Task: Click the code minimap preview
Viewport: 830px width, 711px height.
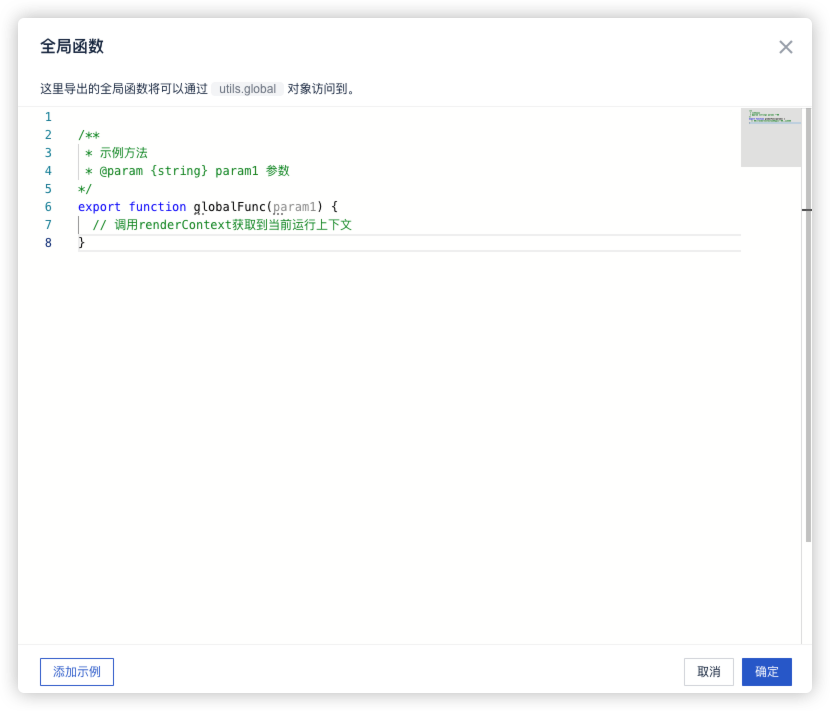Action: pyautogui.click(x=771, y=136)
